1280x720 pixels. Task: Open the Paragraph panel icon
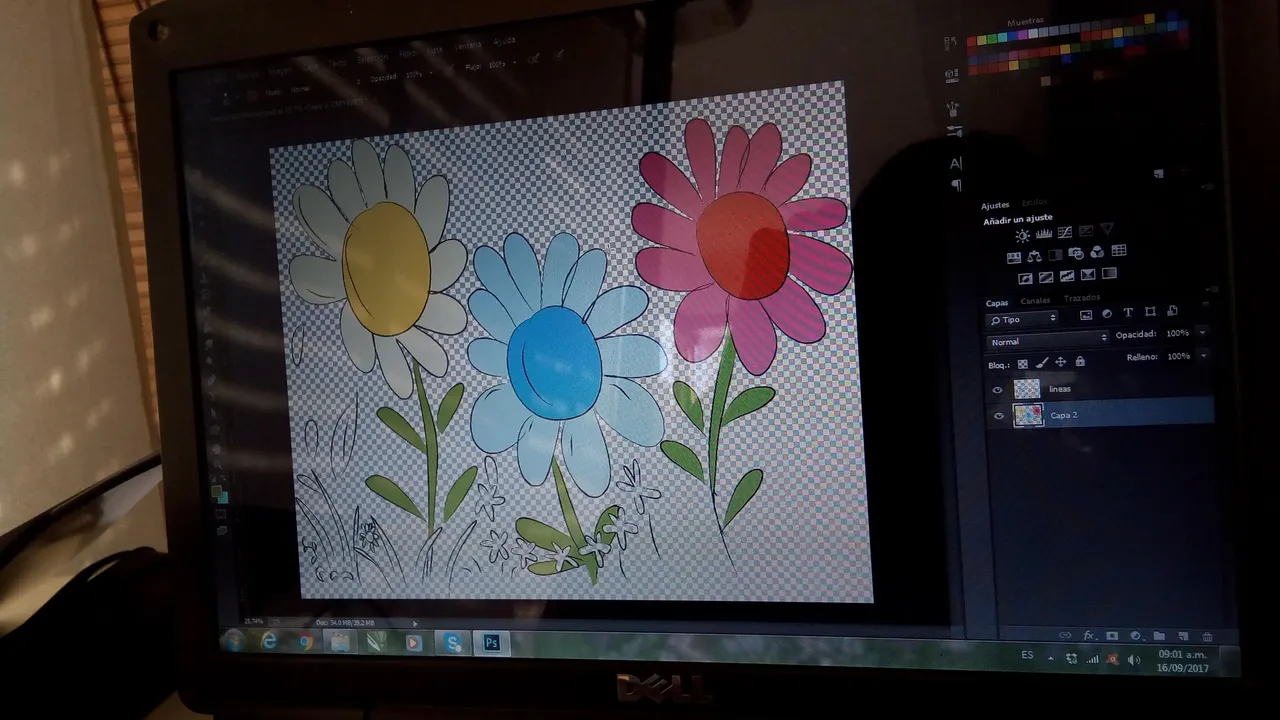pos(956,185)
